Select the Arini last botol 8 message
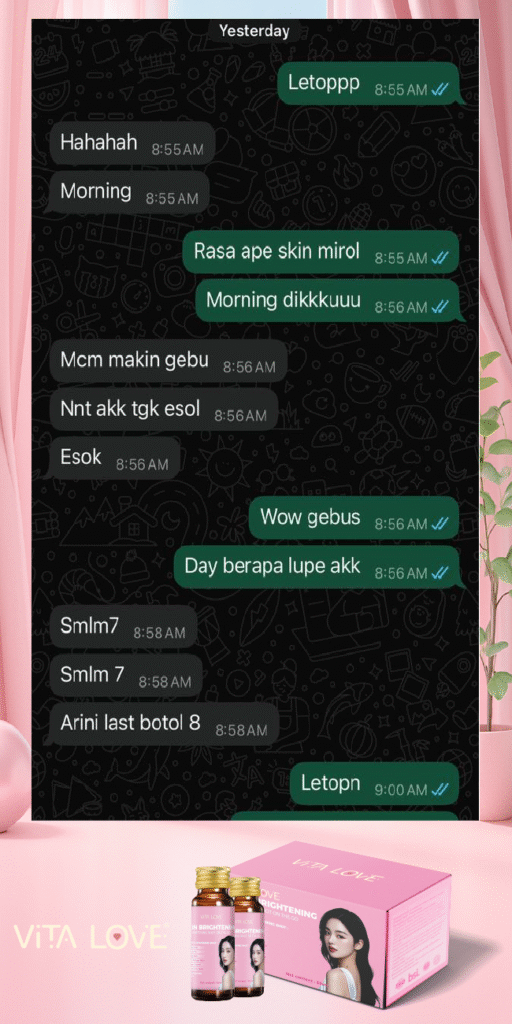Screen dimensions: 512x1024 coord(163,724)
